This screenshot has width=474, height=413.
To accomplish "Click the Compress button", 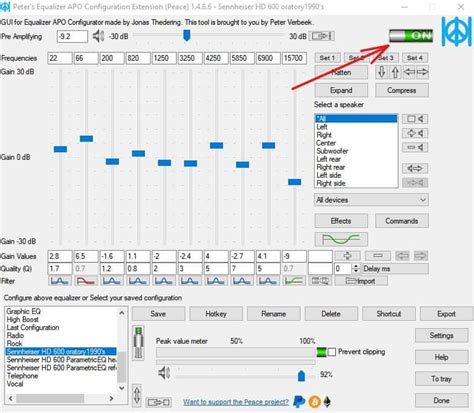I will [402, 90].
